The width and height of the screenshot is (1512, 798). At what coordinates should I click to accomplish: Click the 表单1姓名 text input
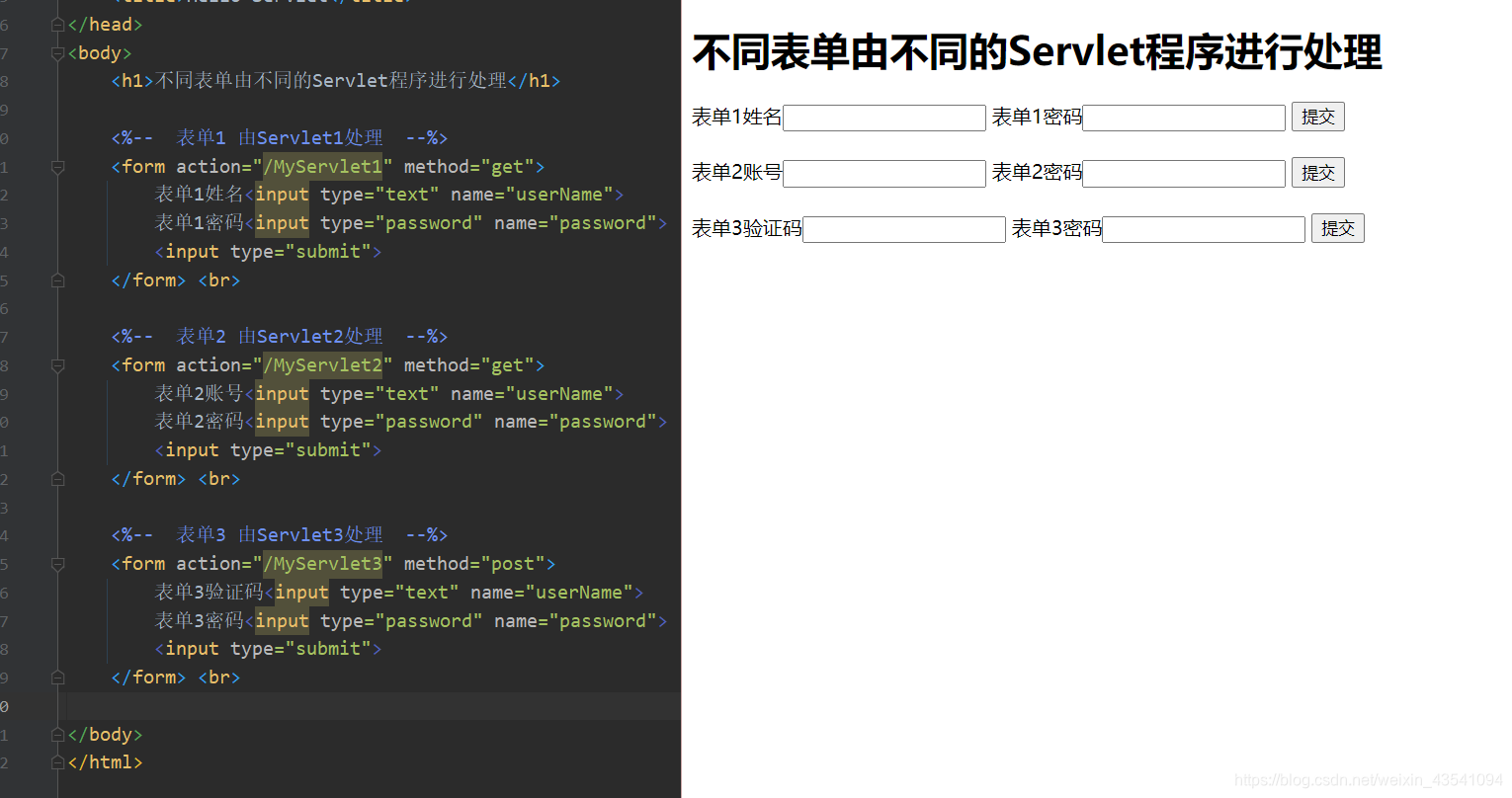(882, 117)
